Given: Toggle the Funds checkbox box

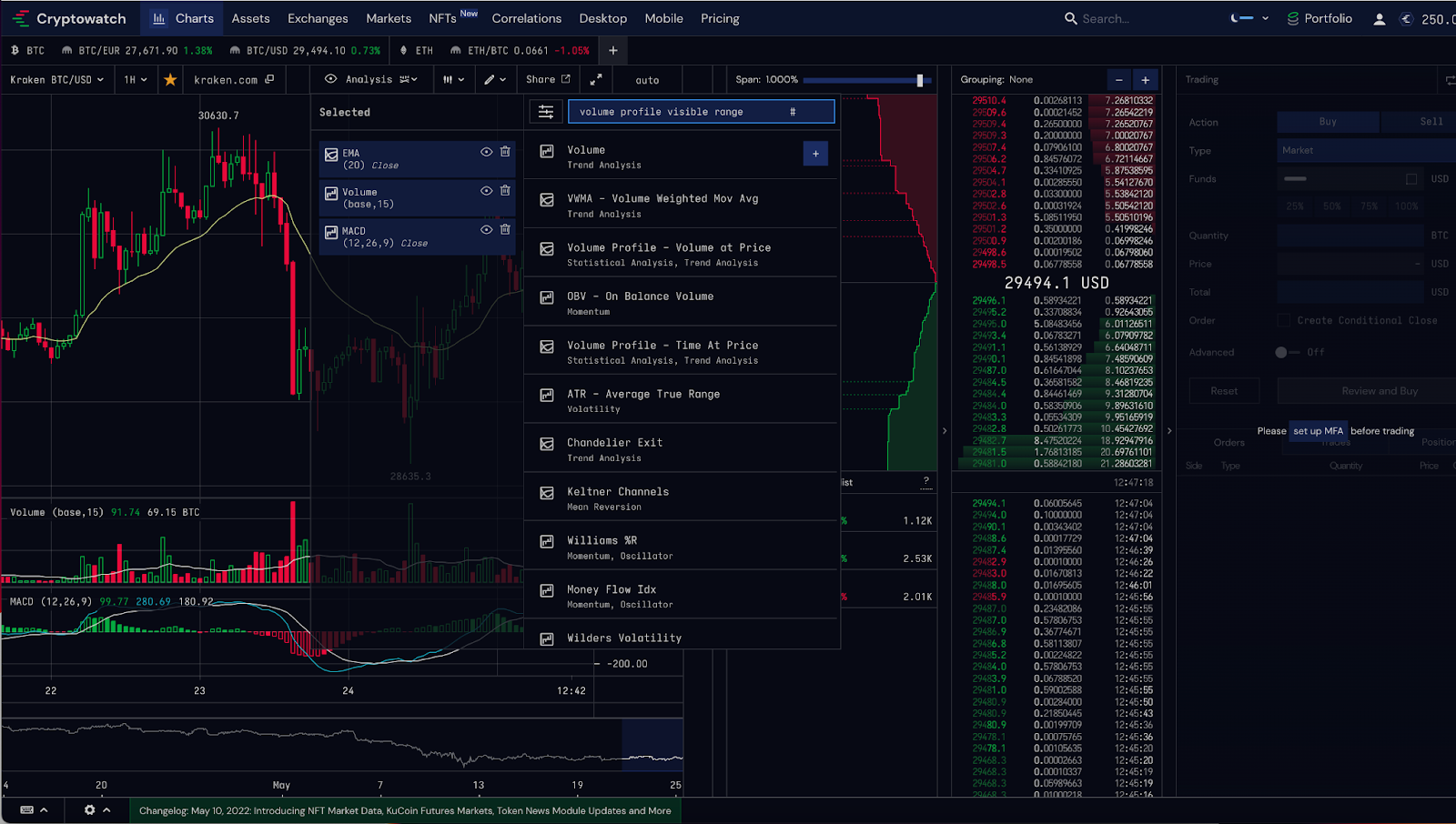Looking at the screenshot, I should [x=1411, y=179].
